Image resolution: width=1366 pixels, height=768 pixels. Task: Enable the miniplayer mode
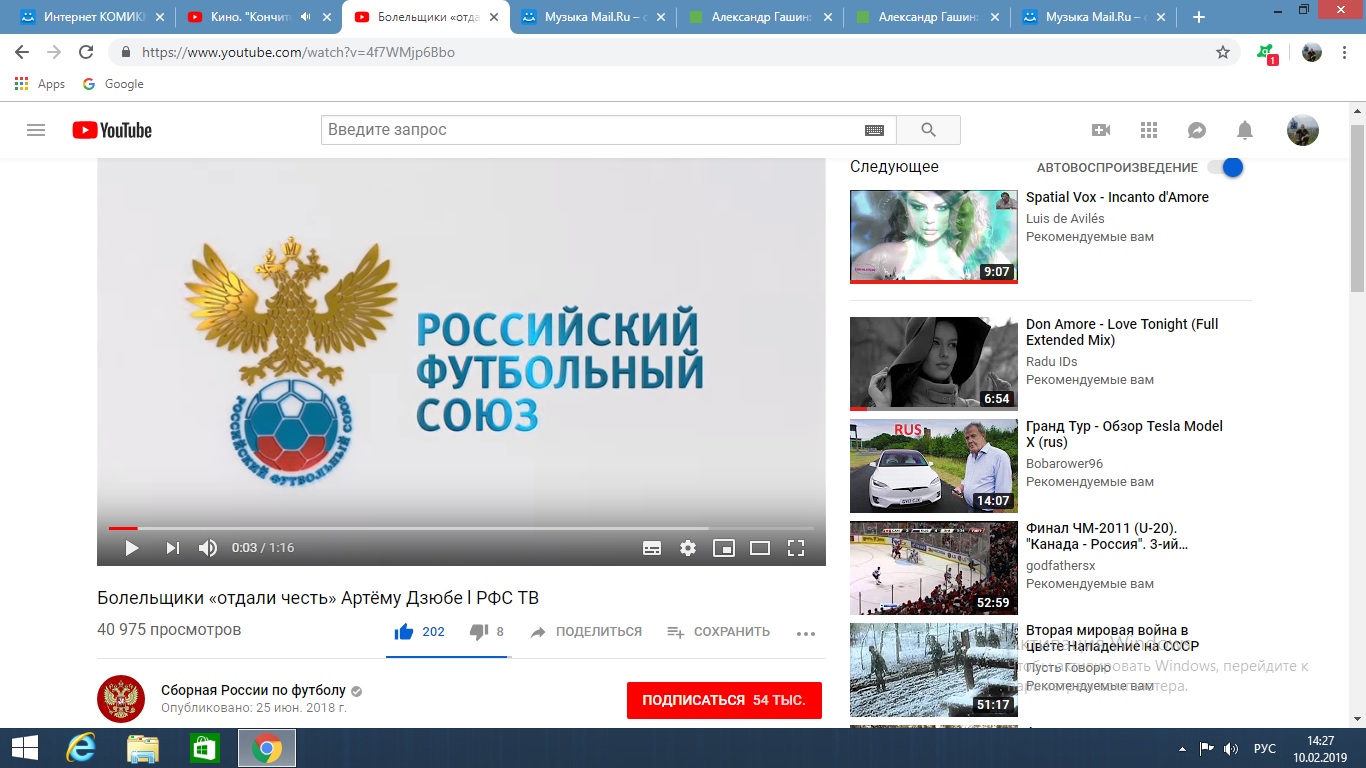[x=724, y=548]
